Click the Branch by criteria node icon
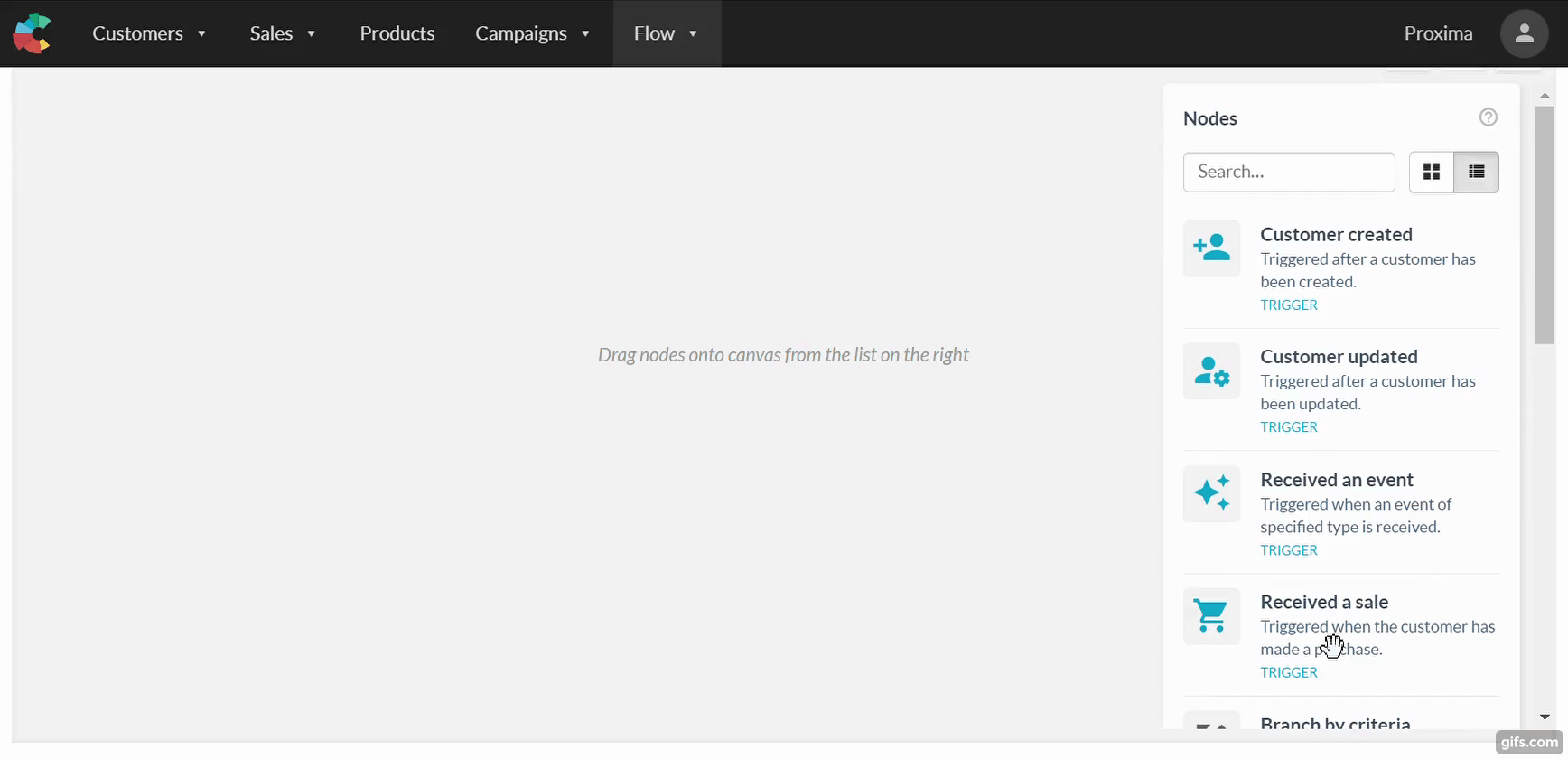 [x=1211, y=723]
